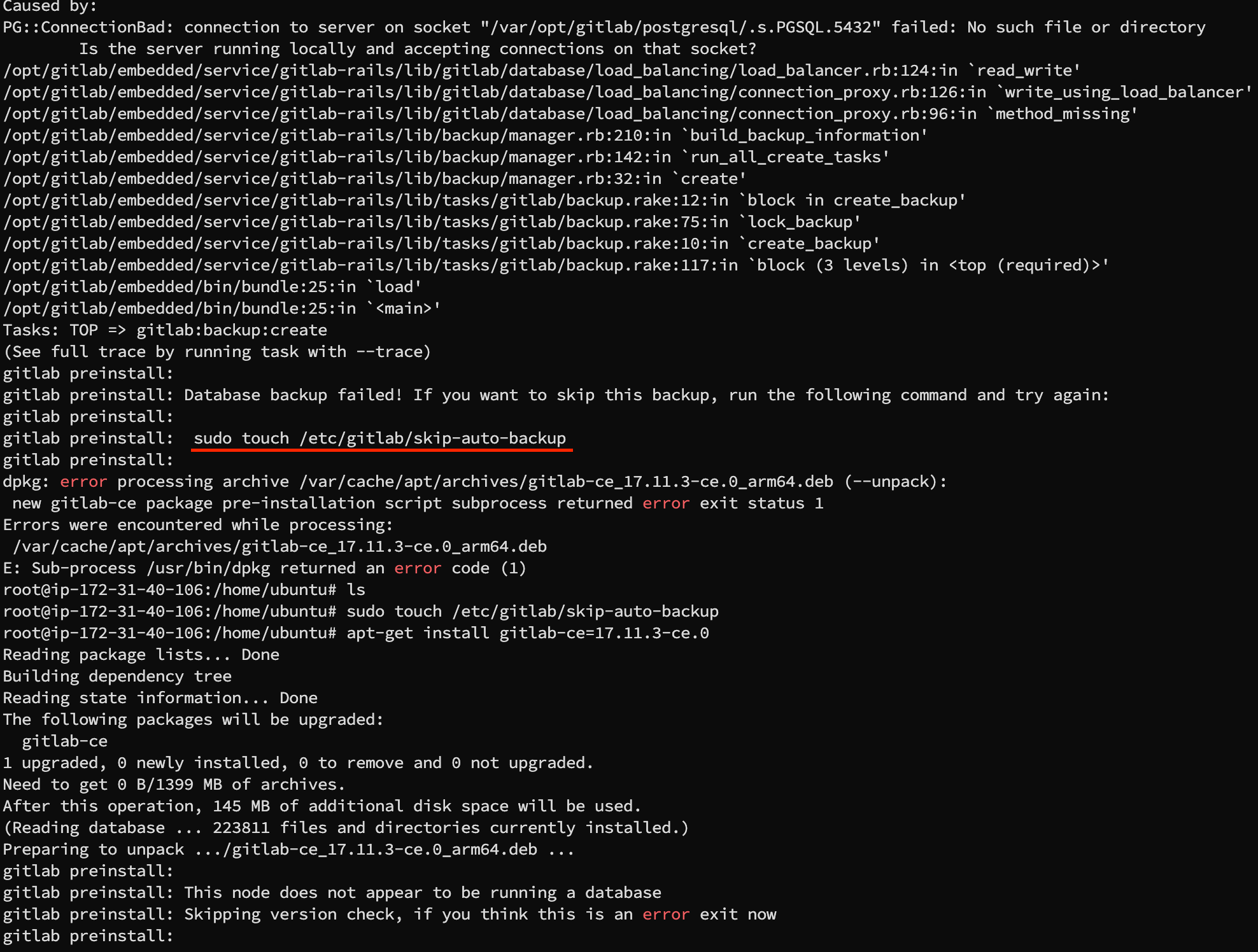Click the 'Preparing to unpack' gitlab-ce deb line
Image resolution: width=1258 pixels, height=952 pixels.
pos(289,850)
